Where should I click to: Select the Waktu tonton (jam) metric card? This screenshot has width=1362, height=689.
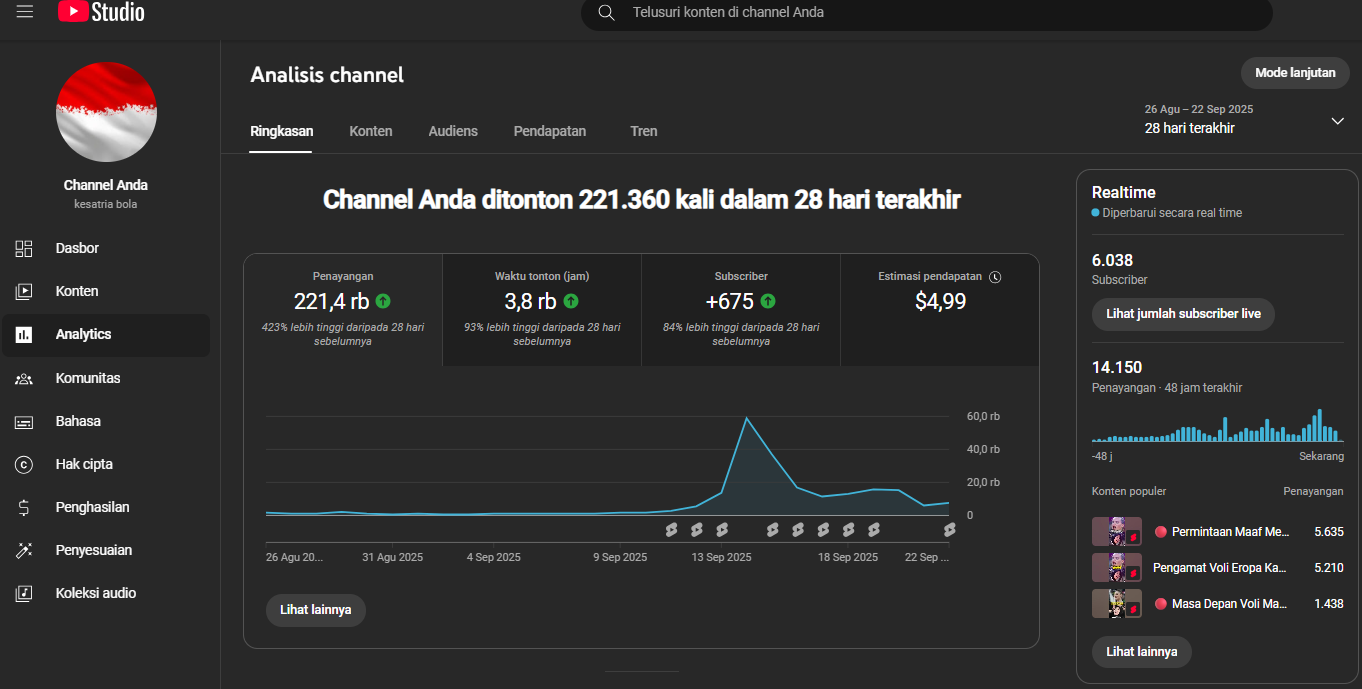pyautogui.click(x=541, y=309)
